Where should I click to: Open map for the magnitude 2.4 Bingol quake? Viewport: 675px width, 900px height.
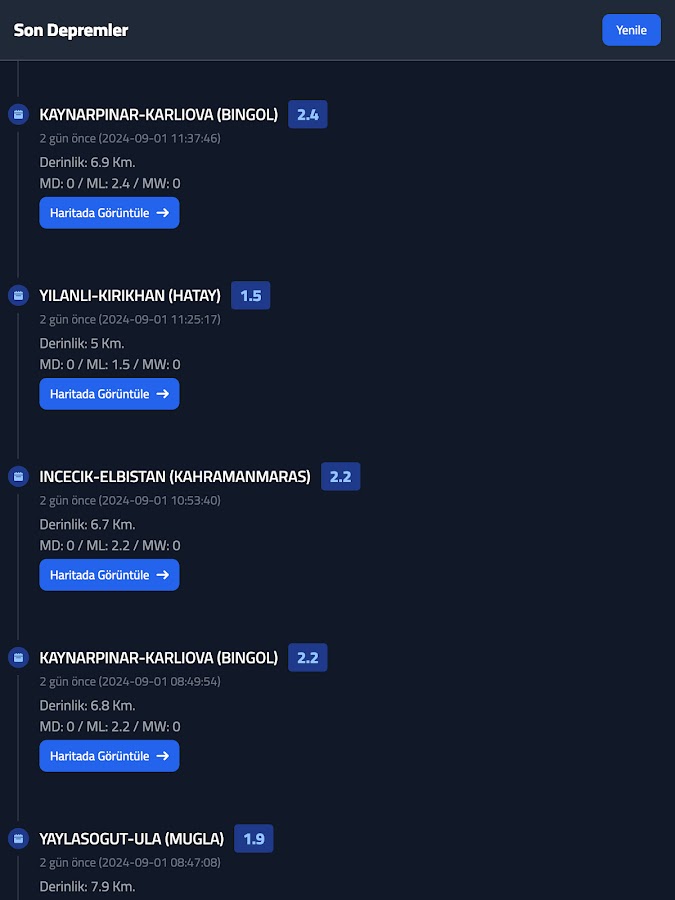(x=109, y=213)
